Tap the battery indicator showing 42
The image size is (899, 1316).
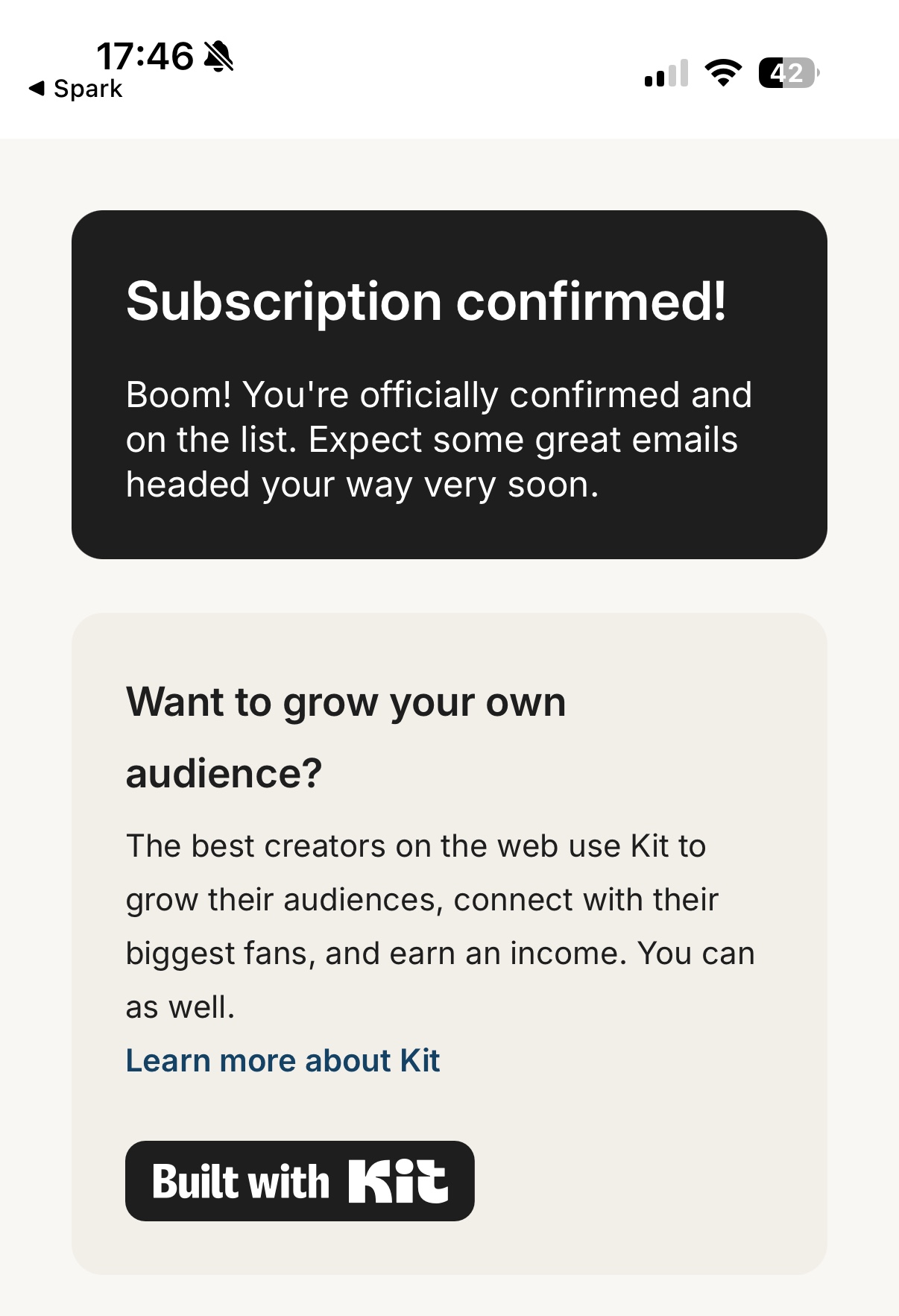(x=789, y=72)
